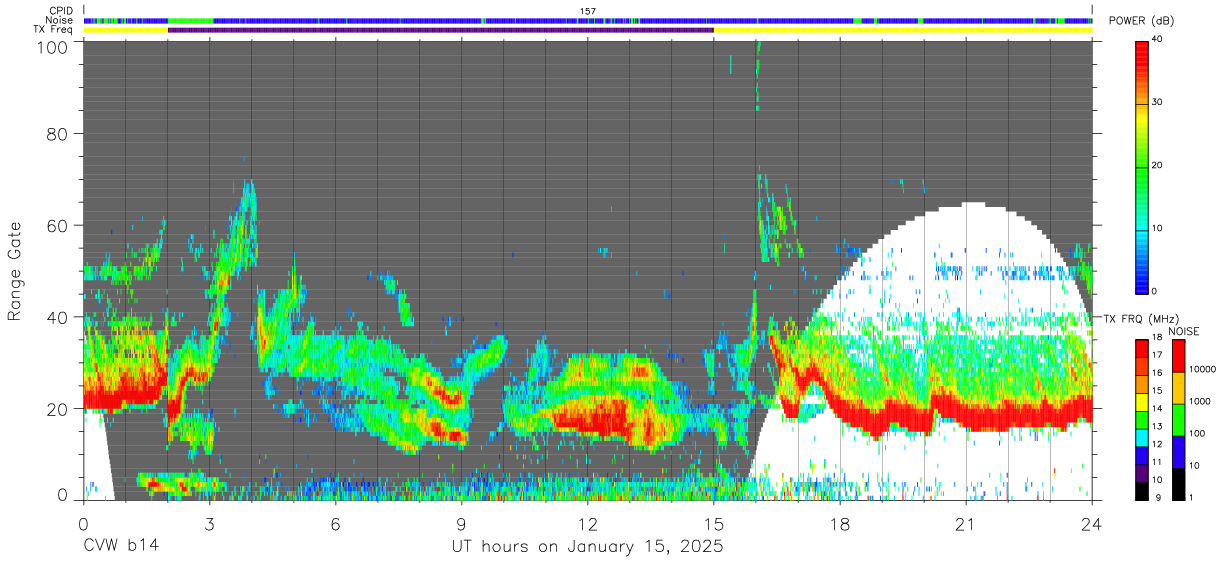Click Range Gate axis title
Screen dimensions: 1228x567
16,271
